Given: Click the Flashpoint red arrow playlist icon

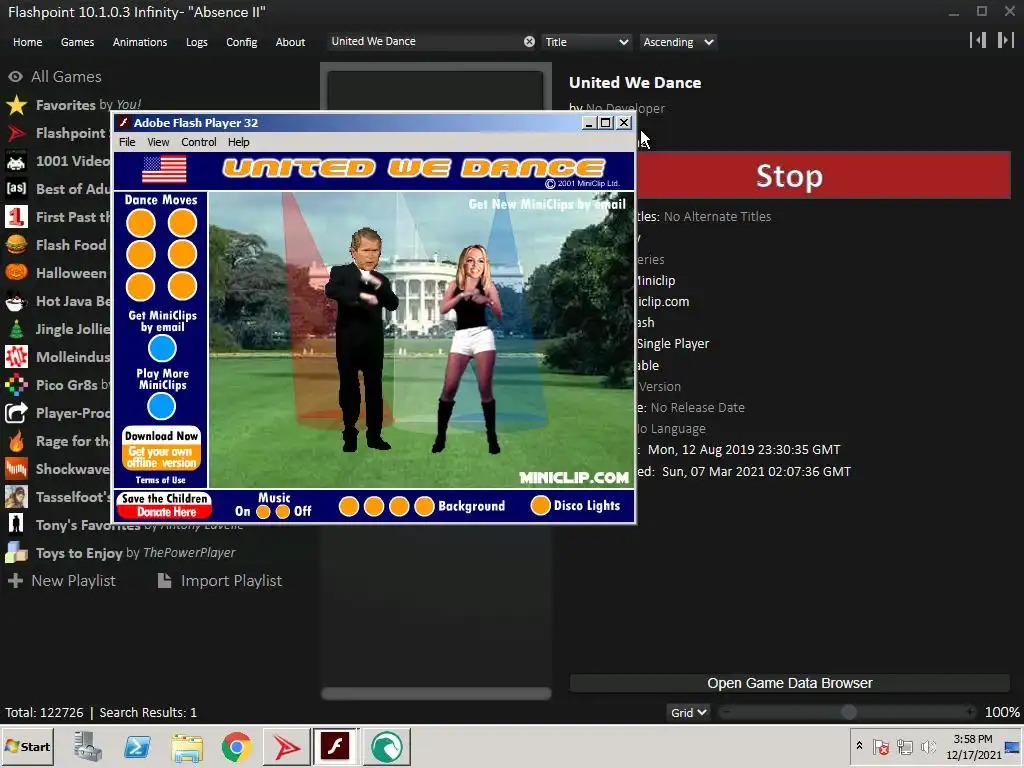Looking at the screenshot, I should point(16,133).
